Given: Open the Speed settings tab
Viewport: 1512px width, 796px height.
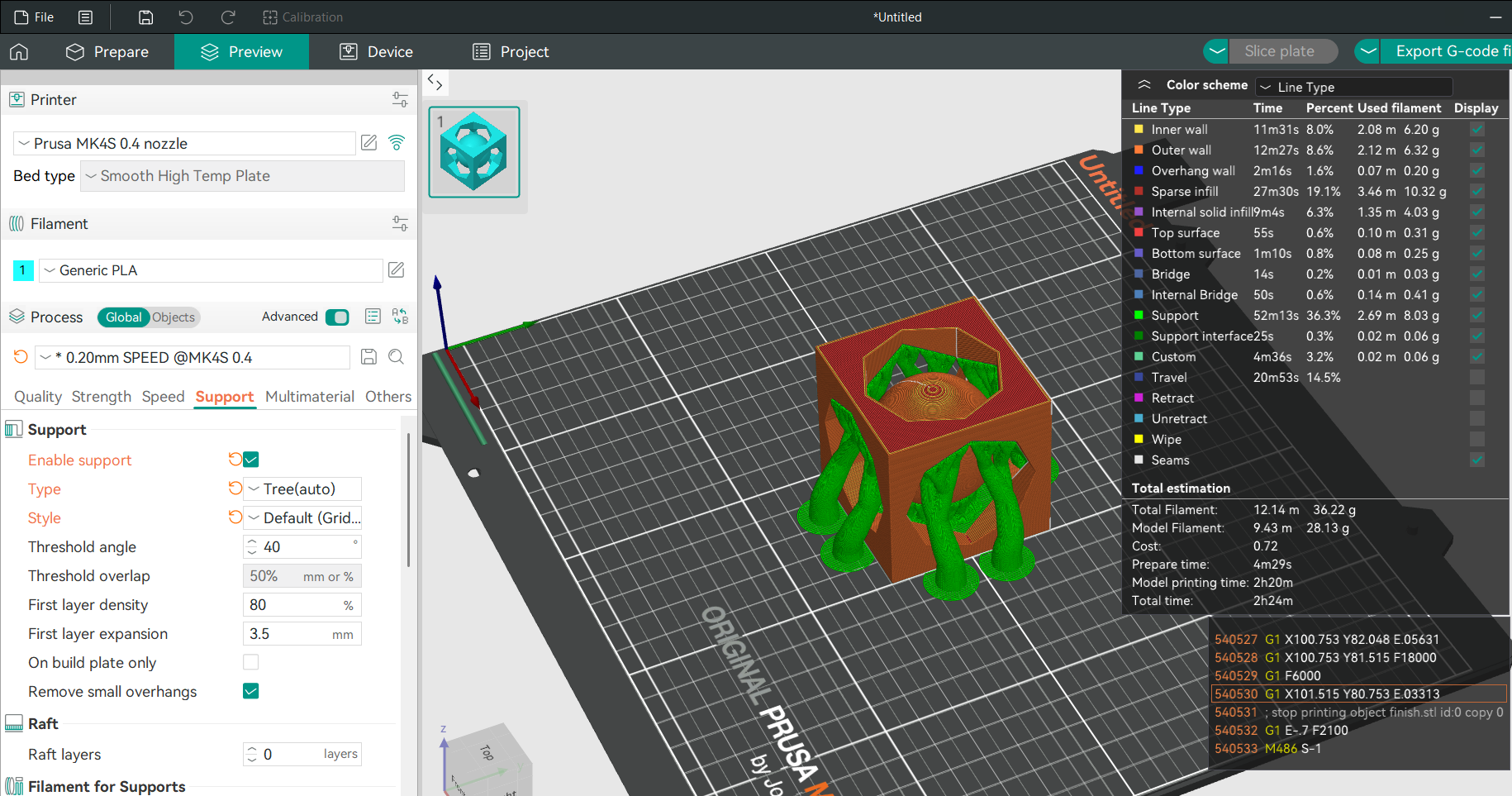Looking at the screenshot, I should click(164, 397).
